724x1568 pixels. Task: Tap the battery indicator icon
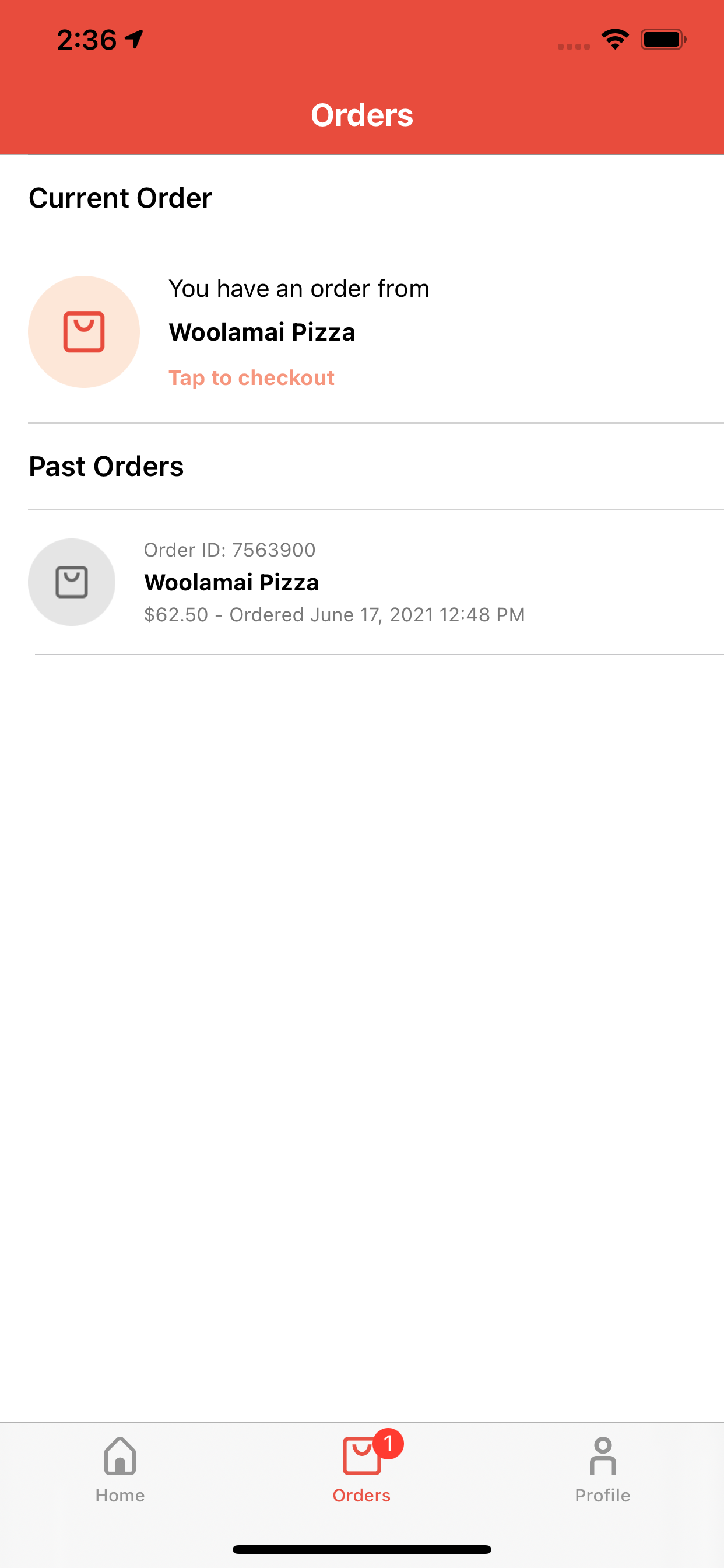coord(663,40)
